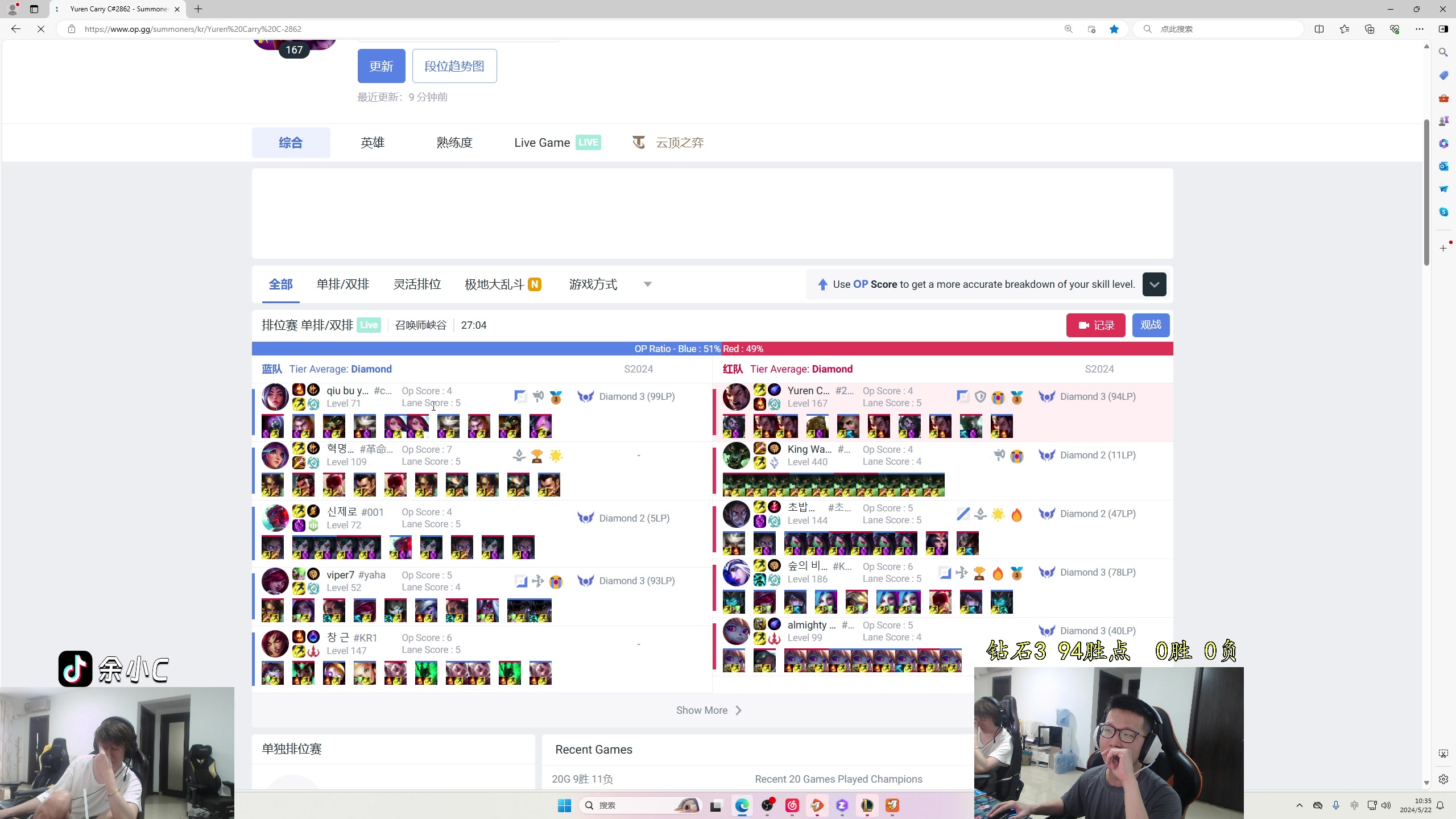The height and width of the screenshot is (819, 1456).
Task: Expand the 游戏方式 dropdown arrow
Action: (647, 284)
